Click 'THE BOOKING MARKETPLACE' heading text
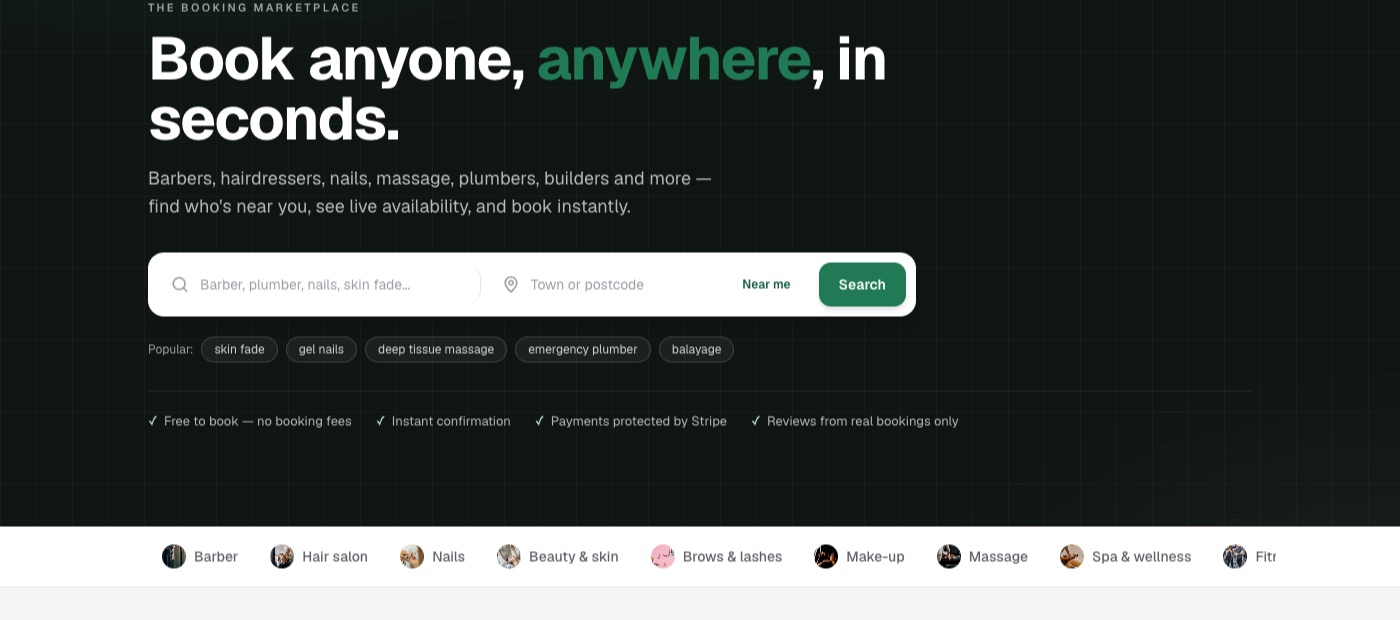 (x=254, y=7)
